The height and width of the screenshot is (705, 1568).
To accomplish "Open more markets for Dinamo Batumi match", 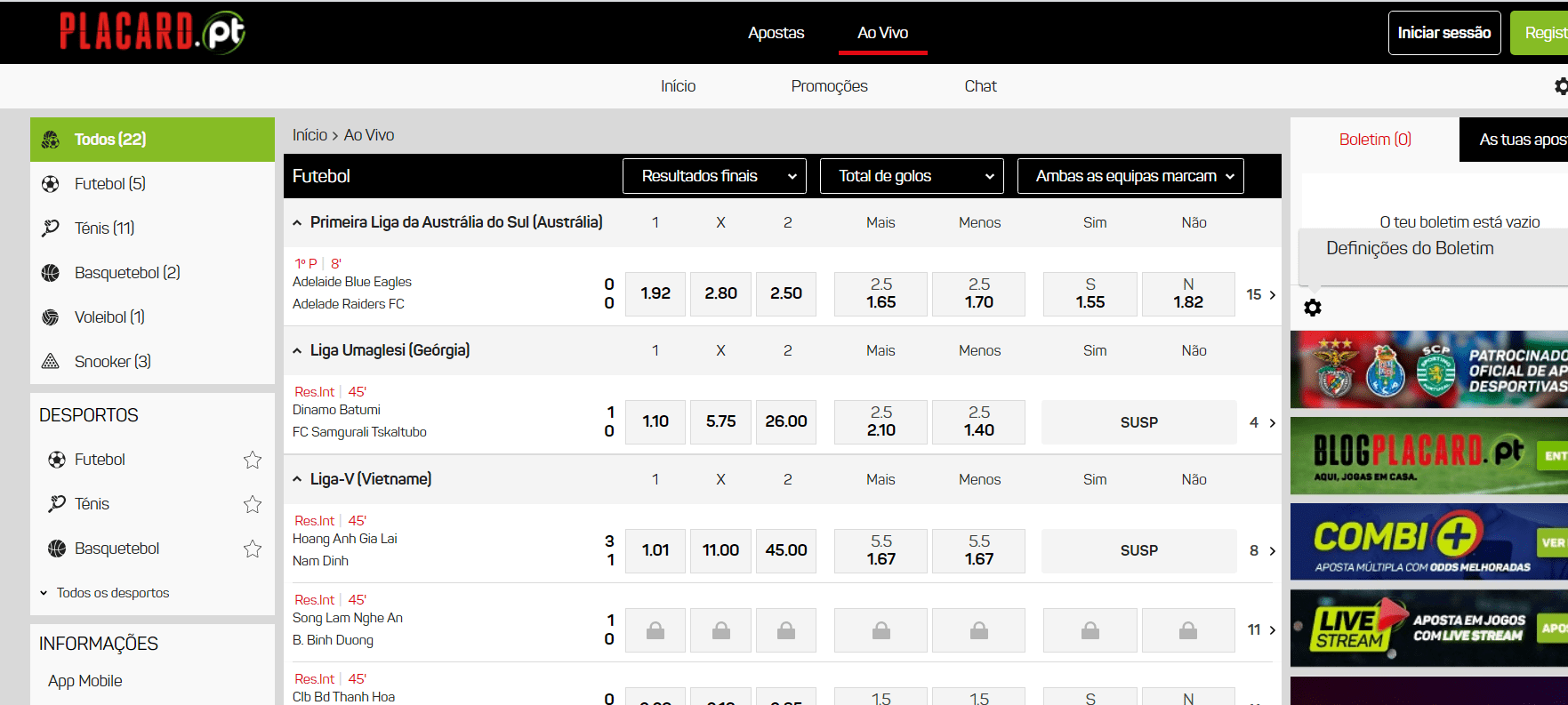I will [x=1262, y=422].
